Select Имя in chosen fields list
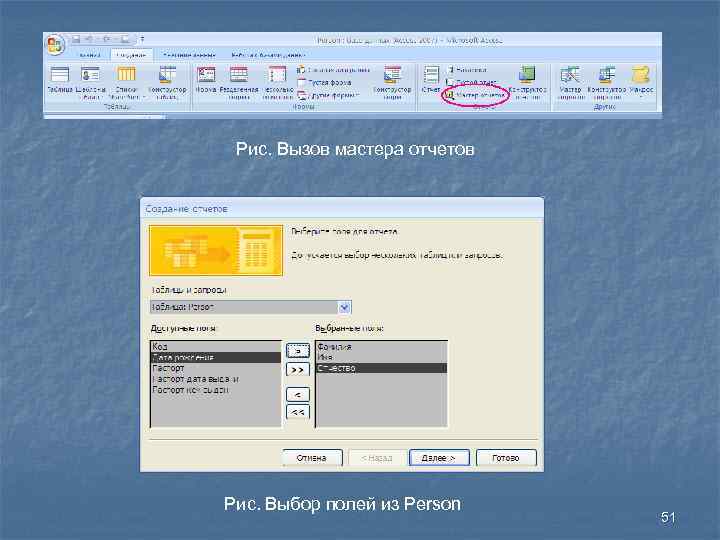This screenshot has width=720, height=540. (x=382, y=357)
